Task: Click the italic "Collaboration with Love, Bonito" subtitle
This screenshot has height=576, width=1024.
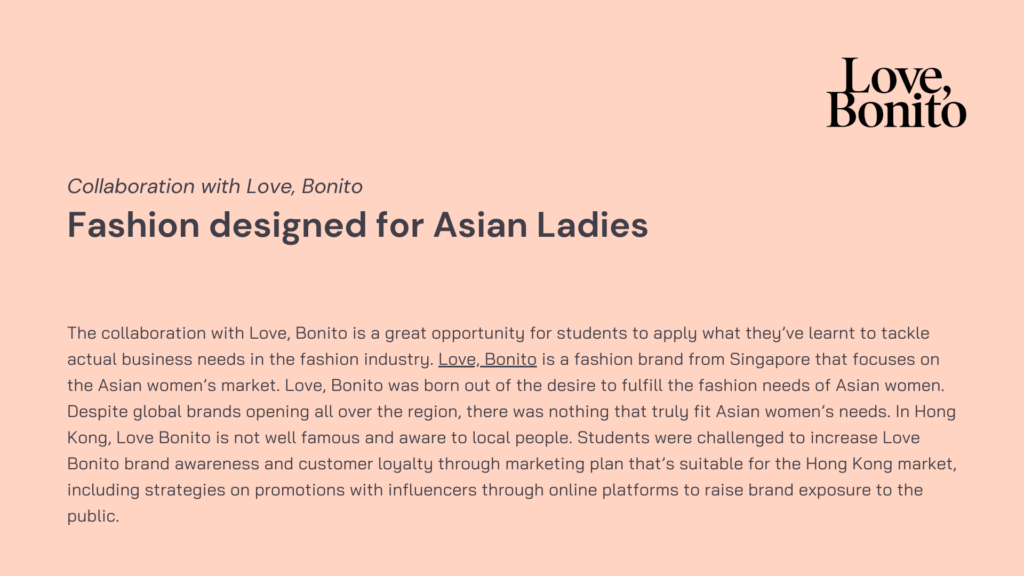Action: click(214, 186)
